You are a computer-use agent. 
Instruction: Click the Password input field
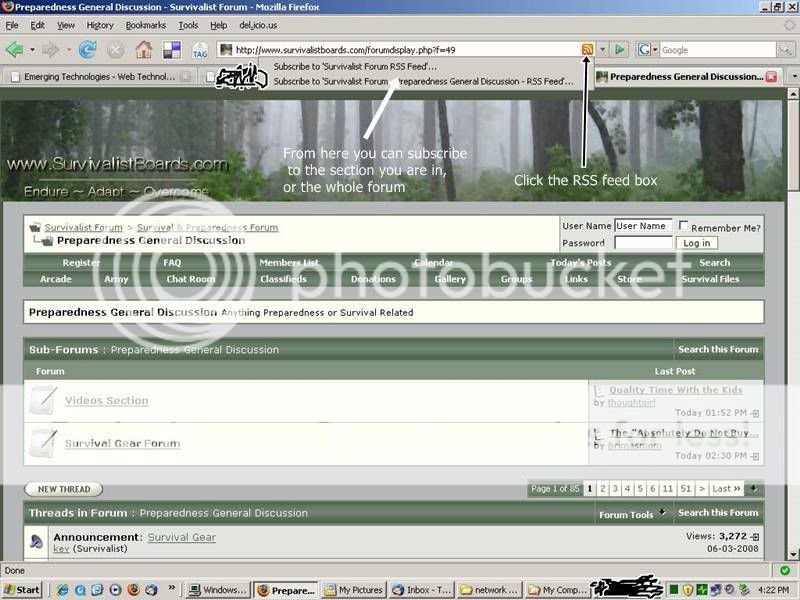[x=643, y=243]
